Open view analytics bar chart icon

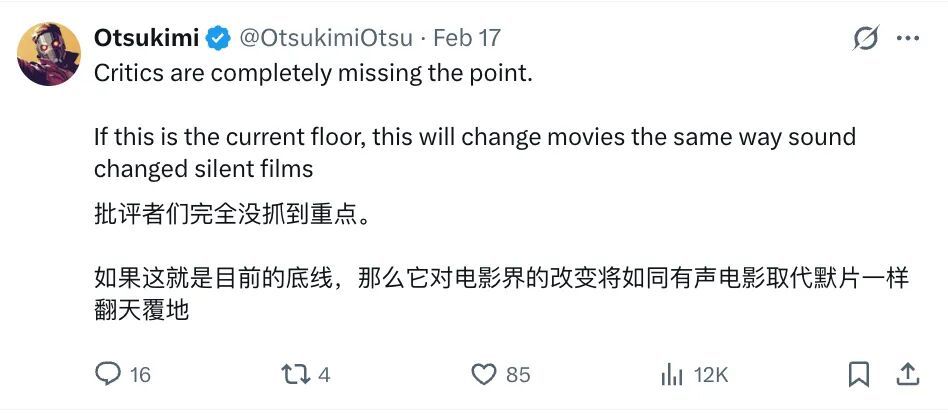[671, 374]
